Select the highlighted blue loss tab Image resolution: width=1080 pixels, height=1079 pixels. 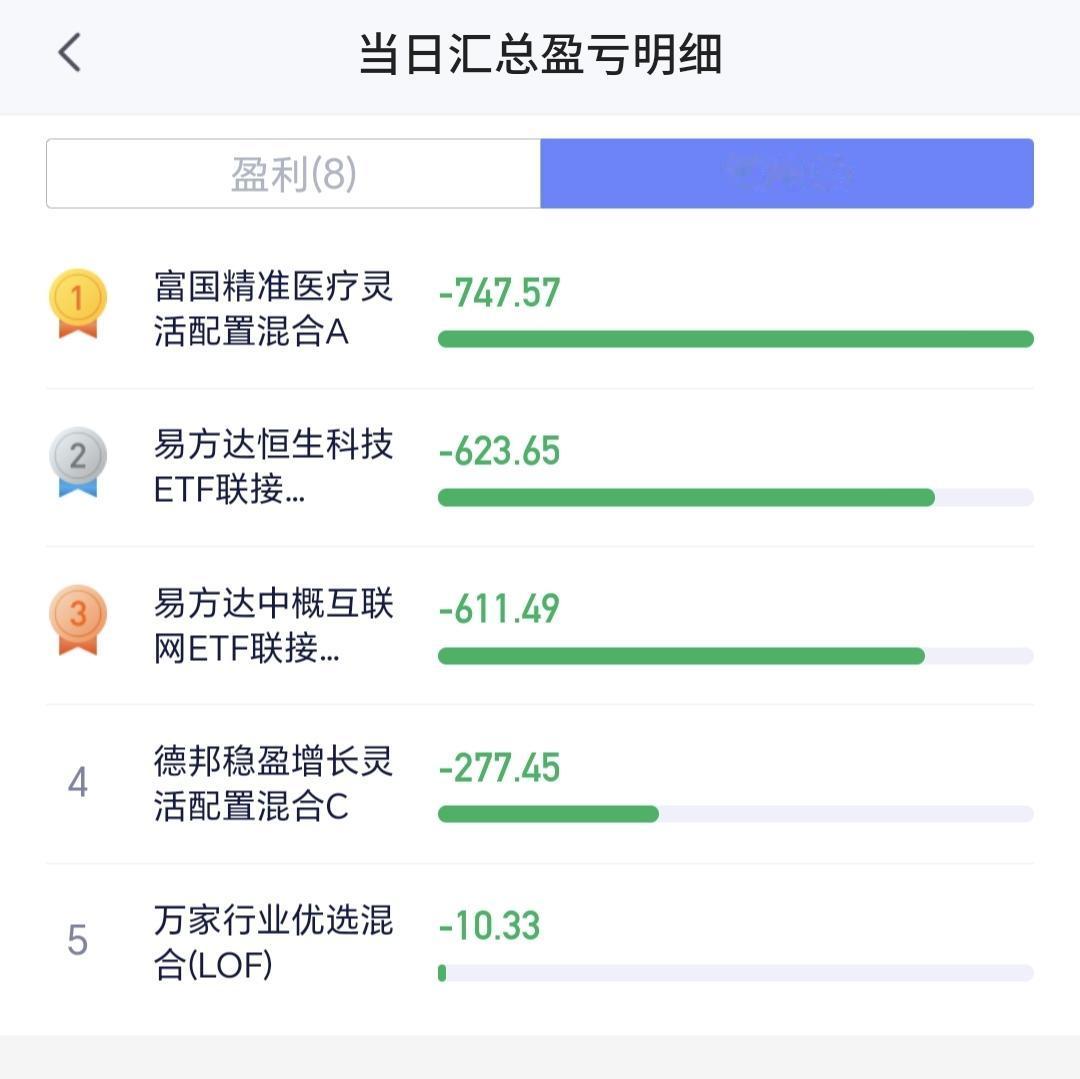point(787,174)
